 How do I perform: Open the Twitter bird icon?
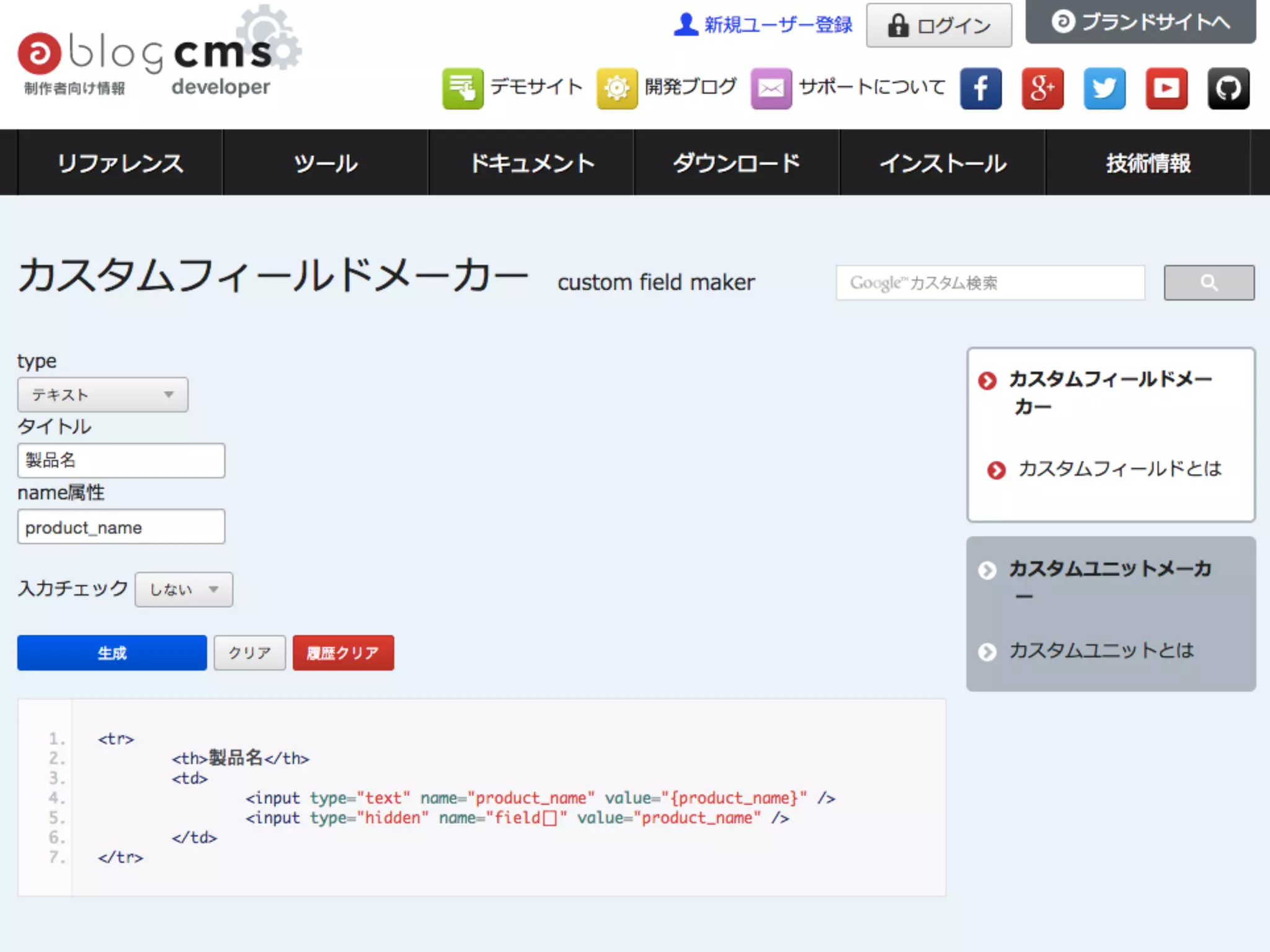[x=1104, y=89]
